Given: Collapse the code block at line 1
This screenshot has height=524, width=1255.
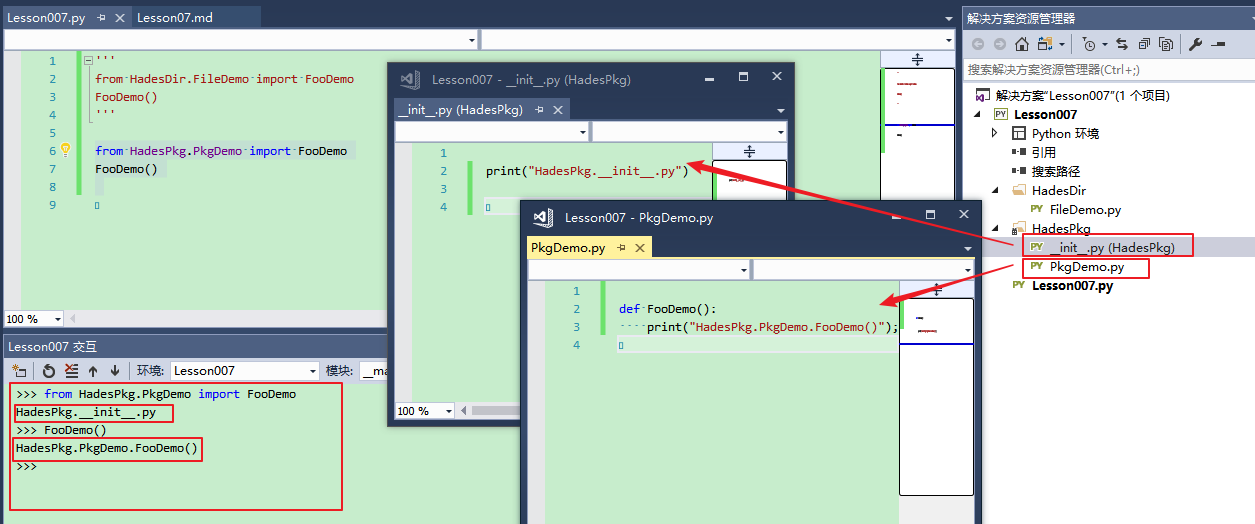Looking at the screenshot, I should [88, 61].
